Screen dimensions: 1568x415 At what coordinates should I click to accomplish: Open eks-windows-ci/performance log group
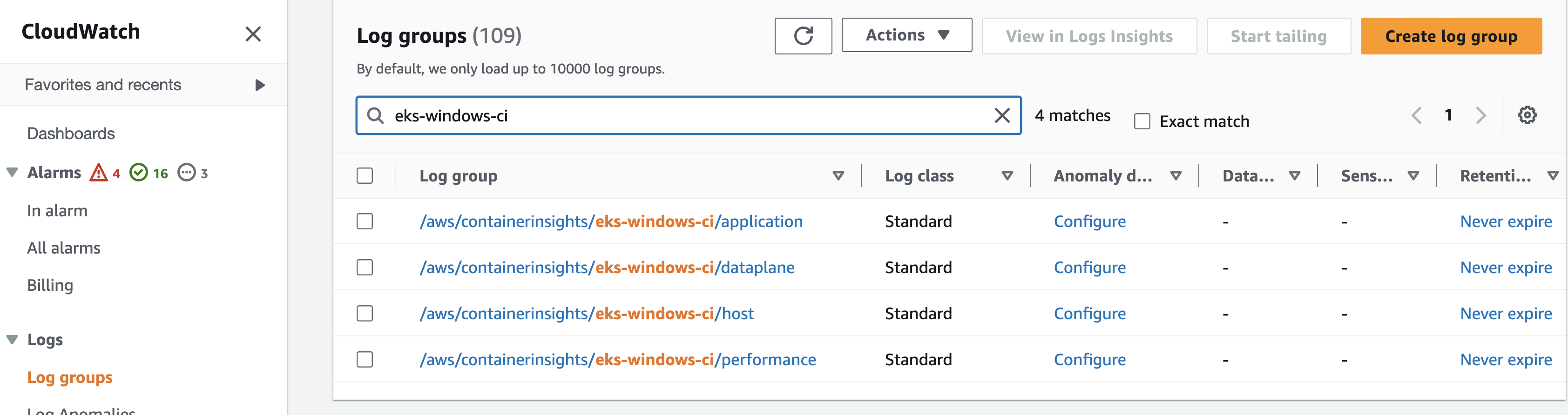pyautogui.click(x=618, y=360)
